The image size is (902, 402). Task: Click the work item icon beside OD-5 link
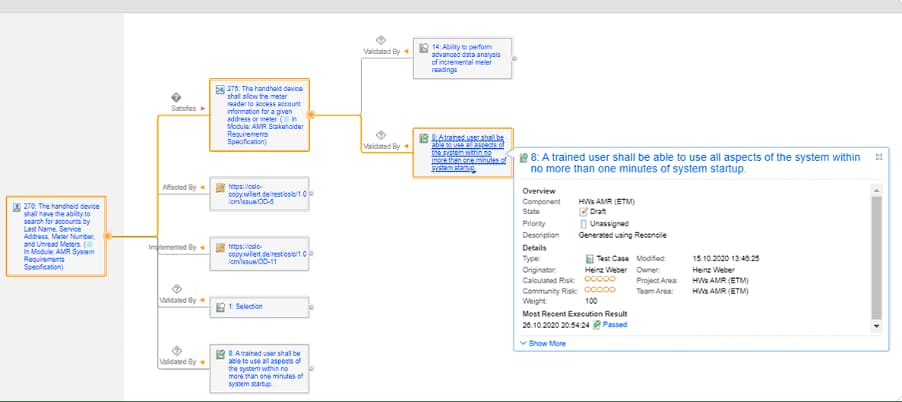pos(220,187)
